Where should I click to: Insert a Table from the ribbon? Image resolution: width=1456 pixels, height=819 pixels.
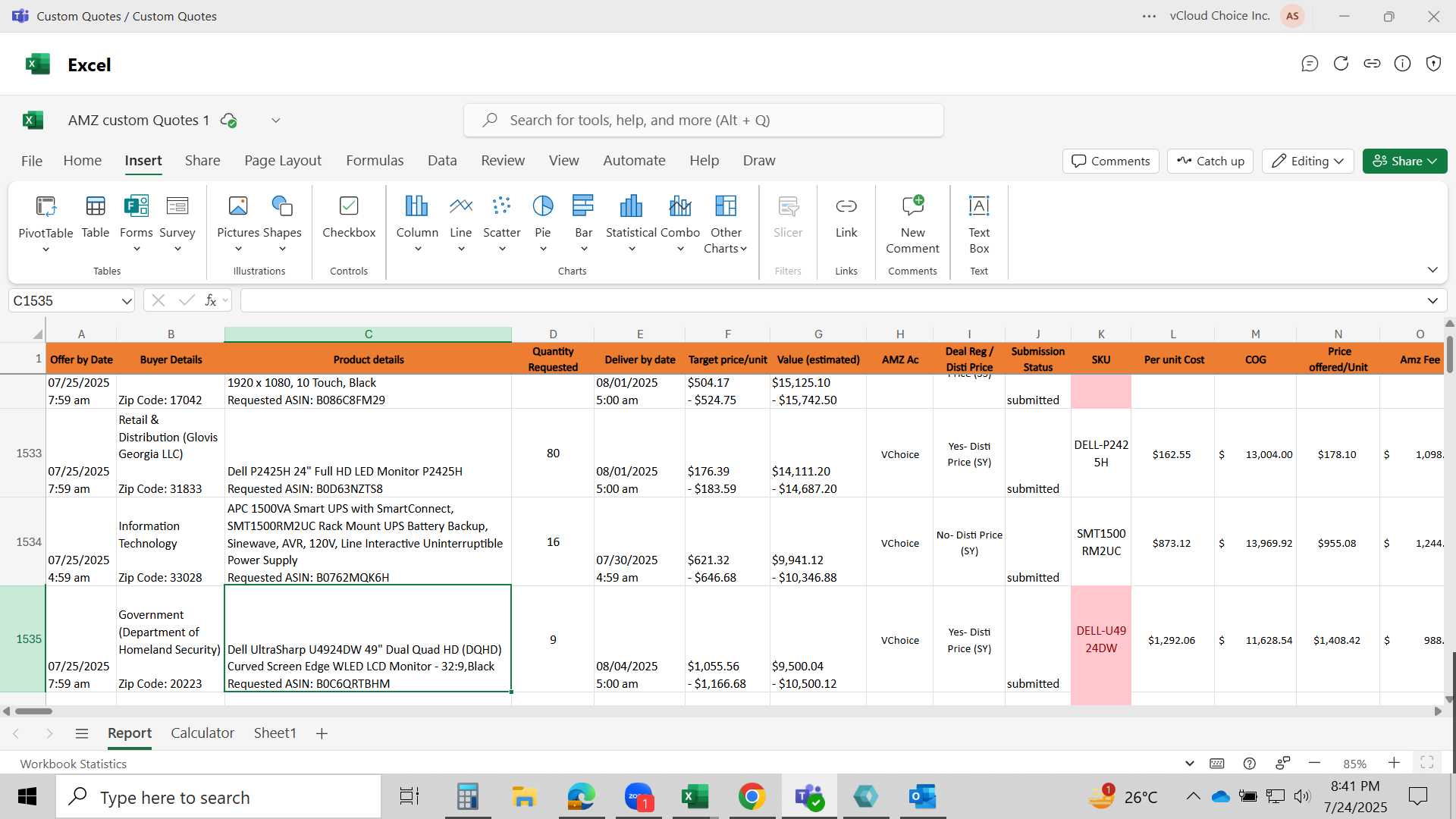[x=96, y=217]
